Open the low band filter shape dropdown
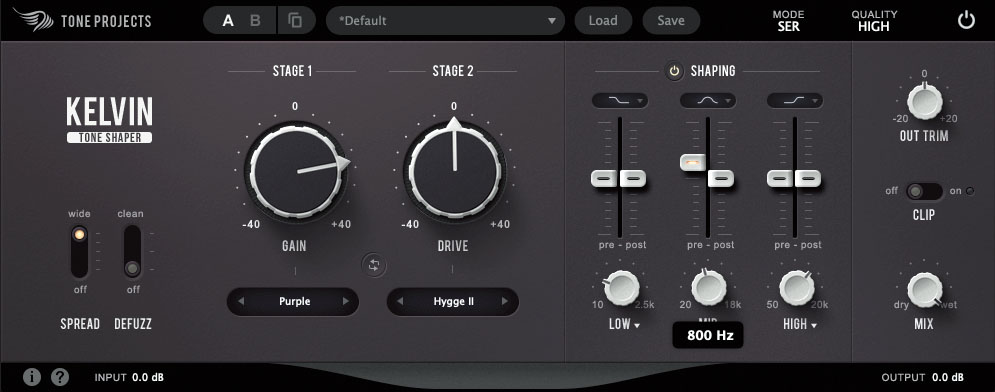995x392 pixels. (x=619, y=100)
